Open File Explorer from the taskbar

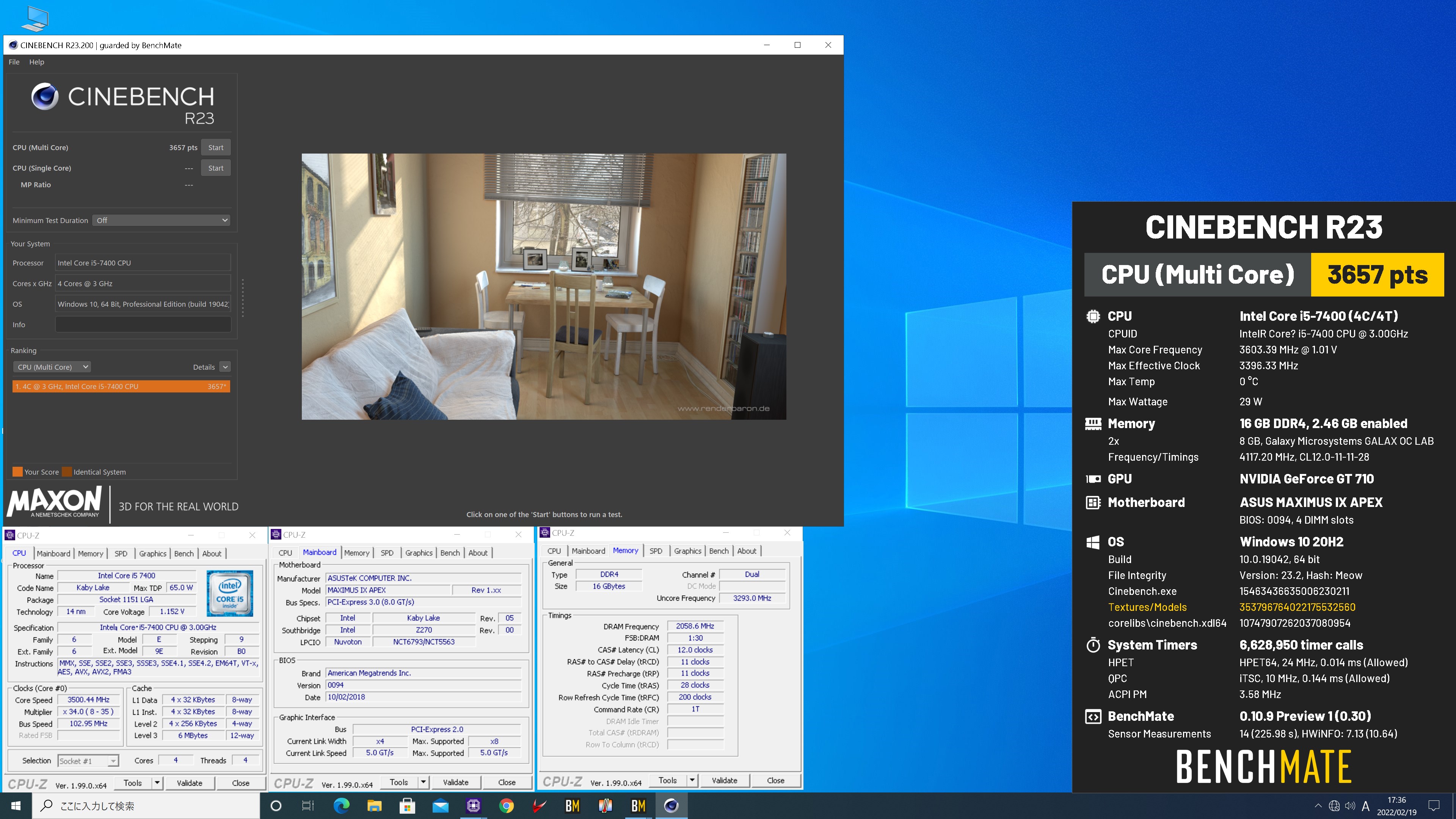tap(374, 805)
